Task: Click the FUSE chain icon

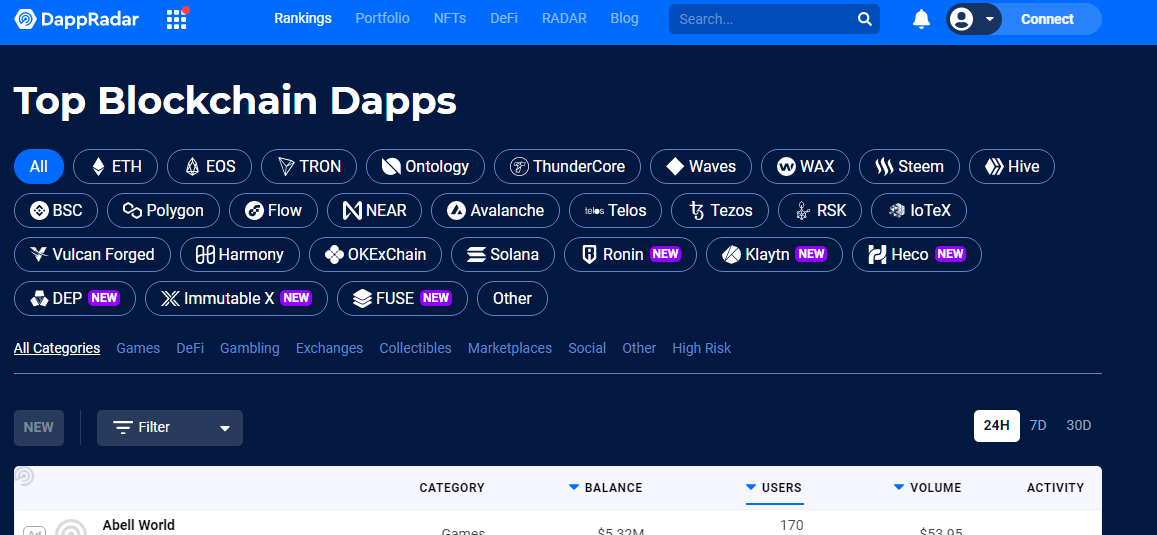Action: (x=362, y=299)
